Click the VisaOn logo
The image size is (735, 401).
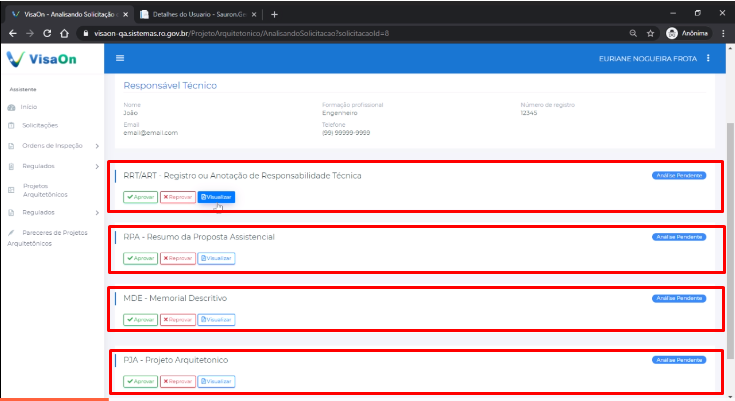coord(41,59)
